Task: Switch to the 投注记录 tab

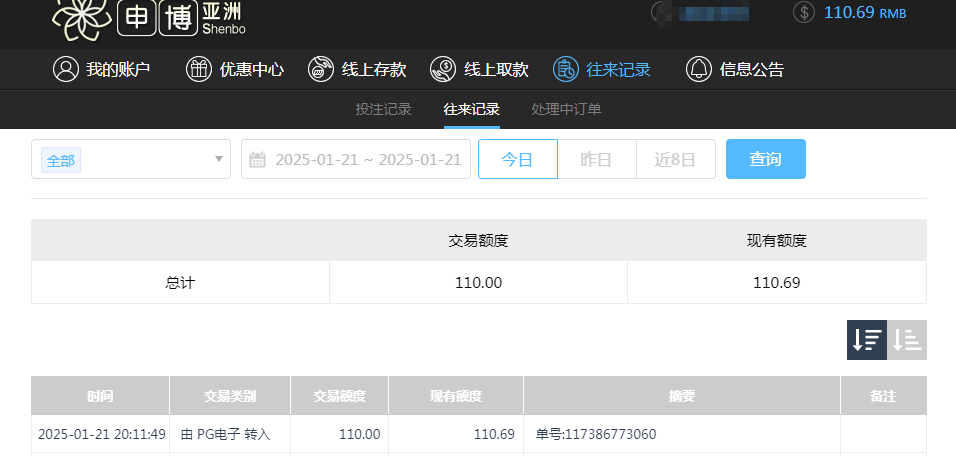Action: (383, 110)
